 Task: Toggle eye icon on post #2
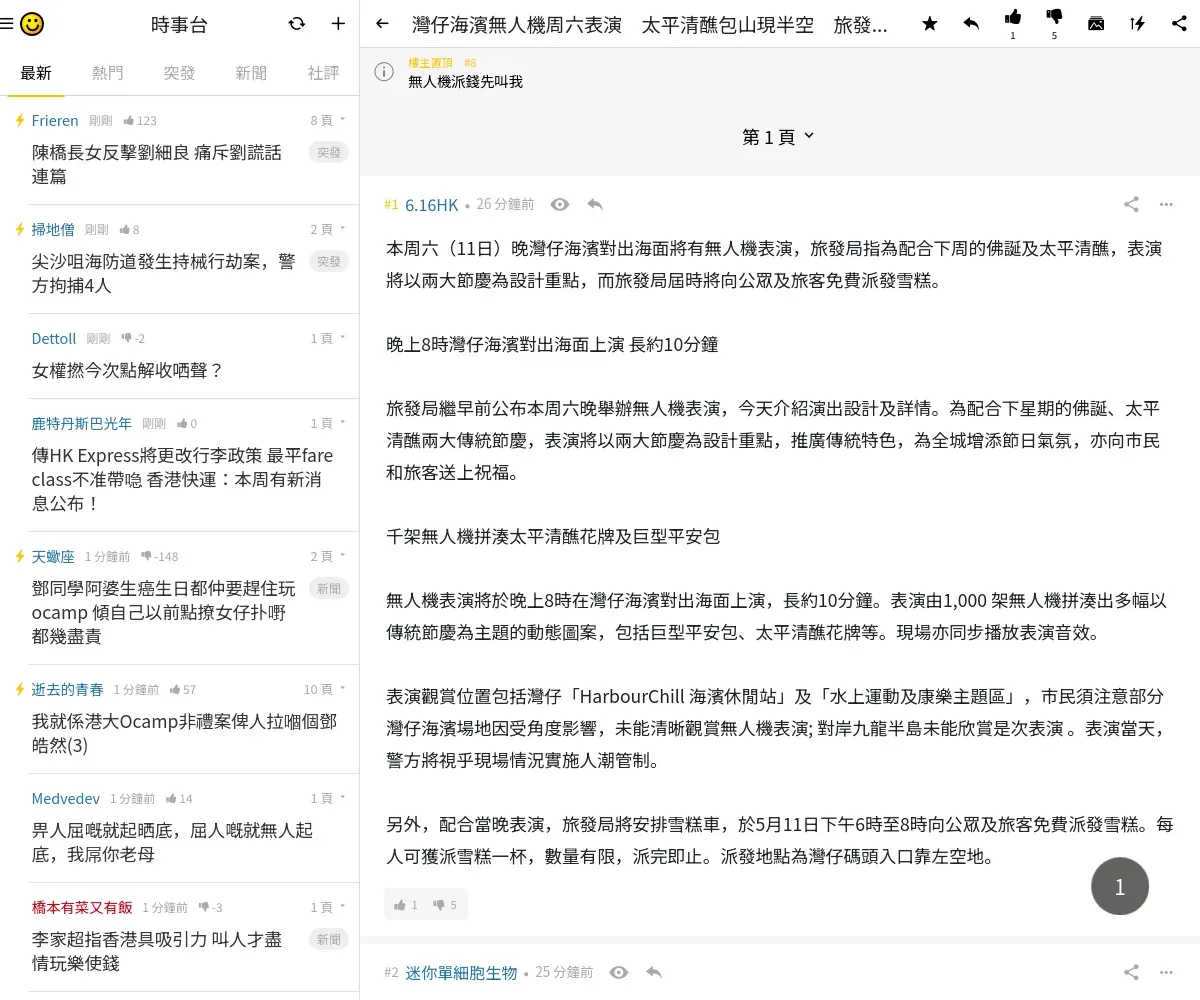(619, 972)
